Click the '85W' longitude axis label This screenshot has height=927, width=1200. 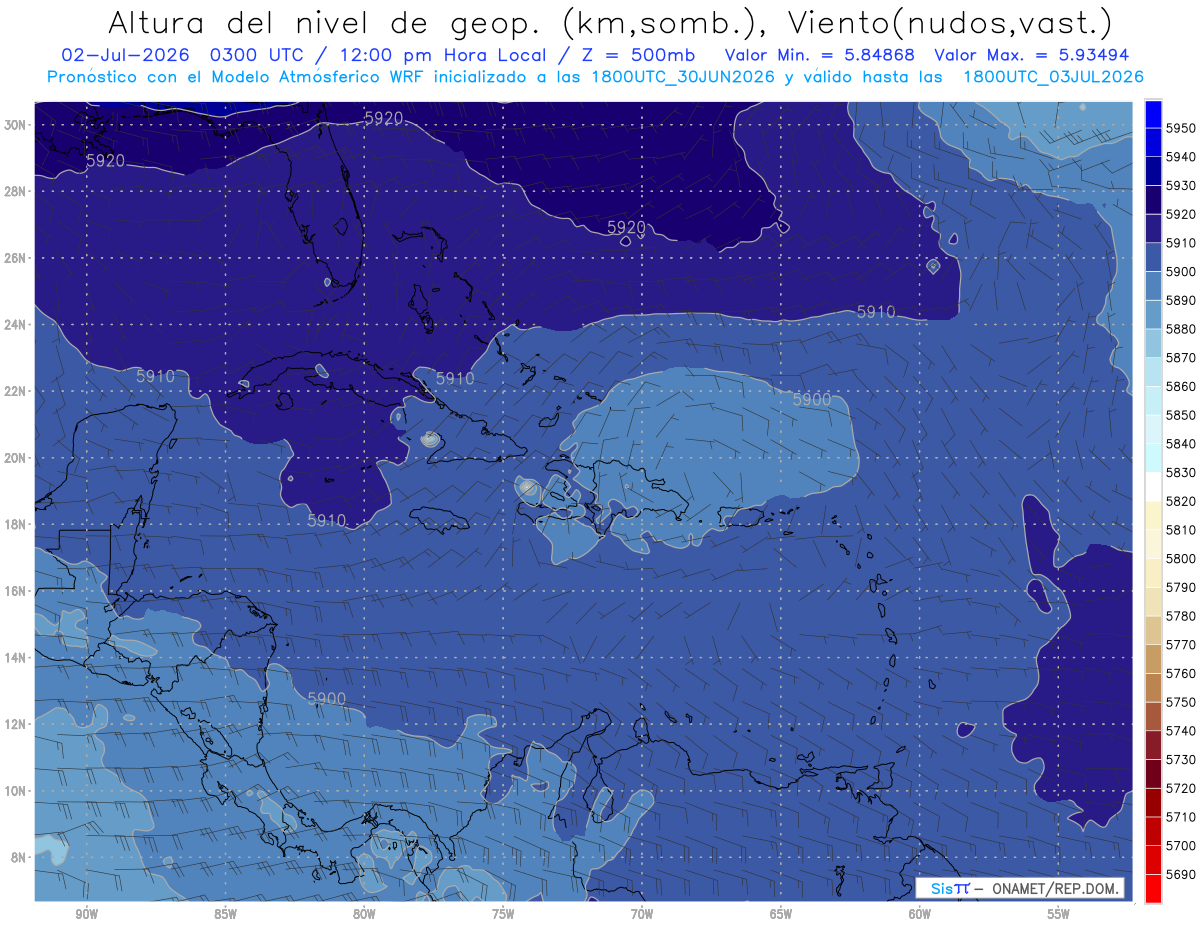pyautogui.click(x=225, y=913)
